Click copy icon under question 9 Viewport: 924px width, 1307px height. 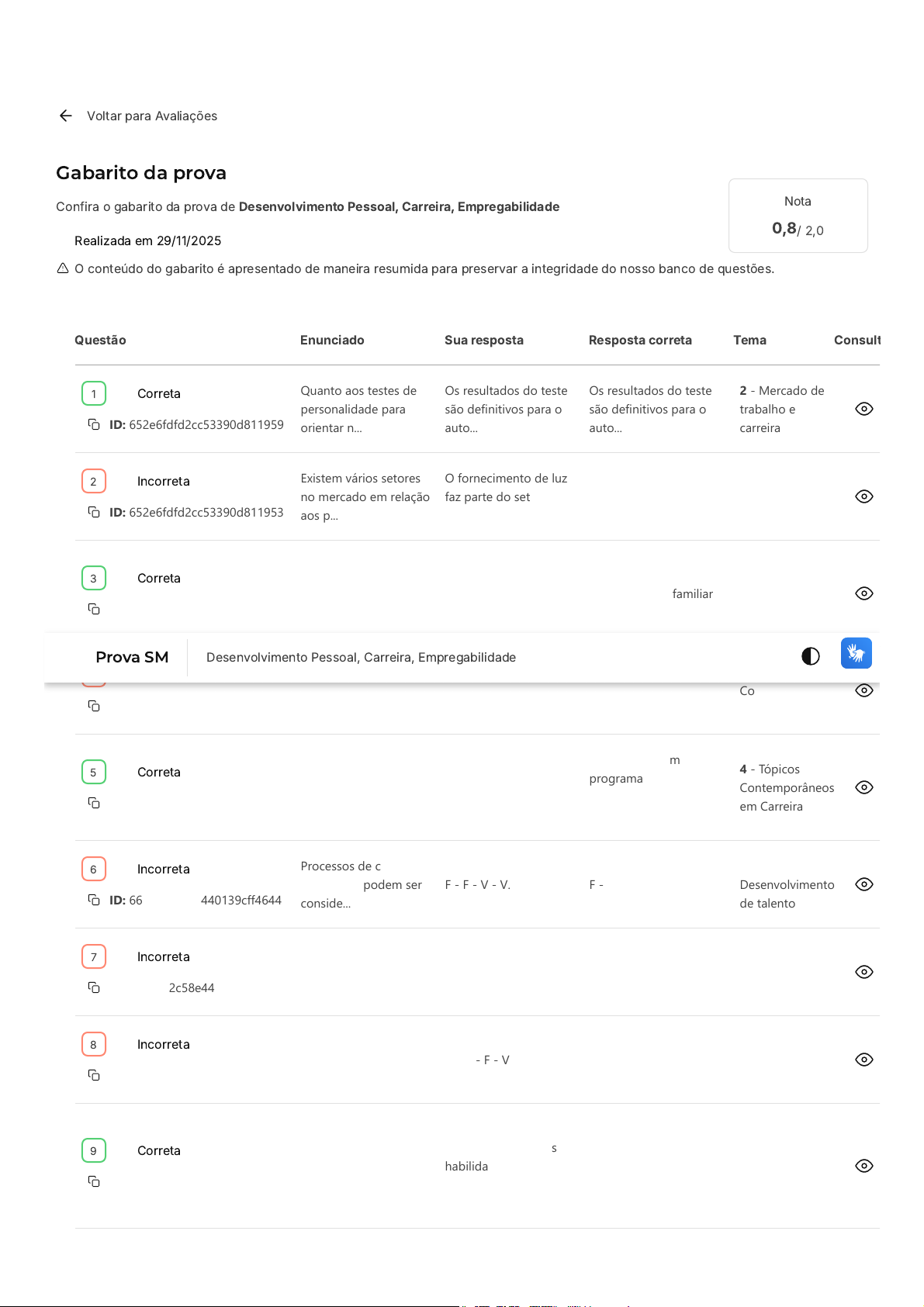94,1181
